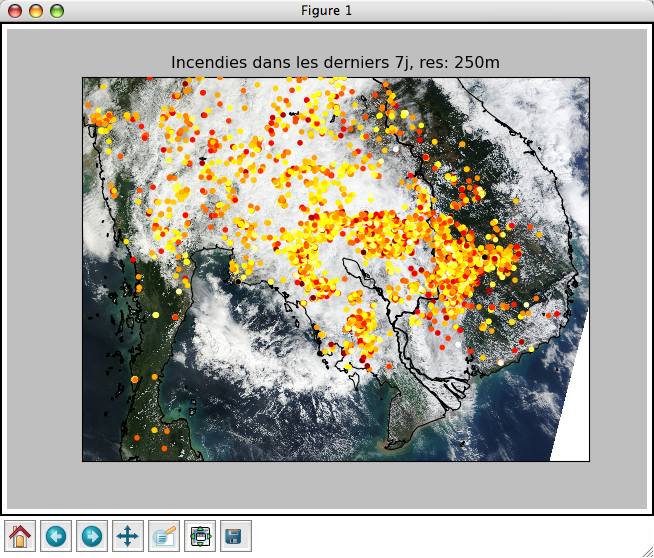
Task: Click the word 'Incendies' in plot title
Action: [x=207, y=63]
